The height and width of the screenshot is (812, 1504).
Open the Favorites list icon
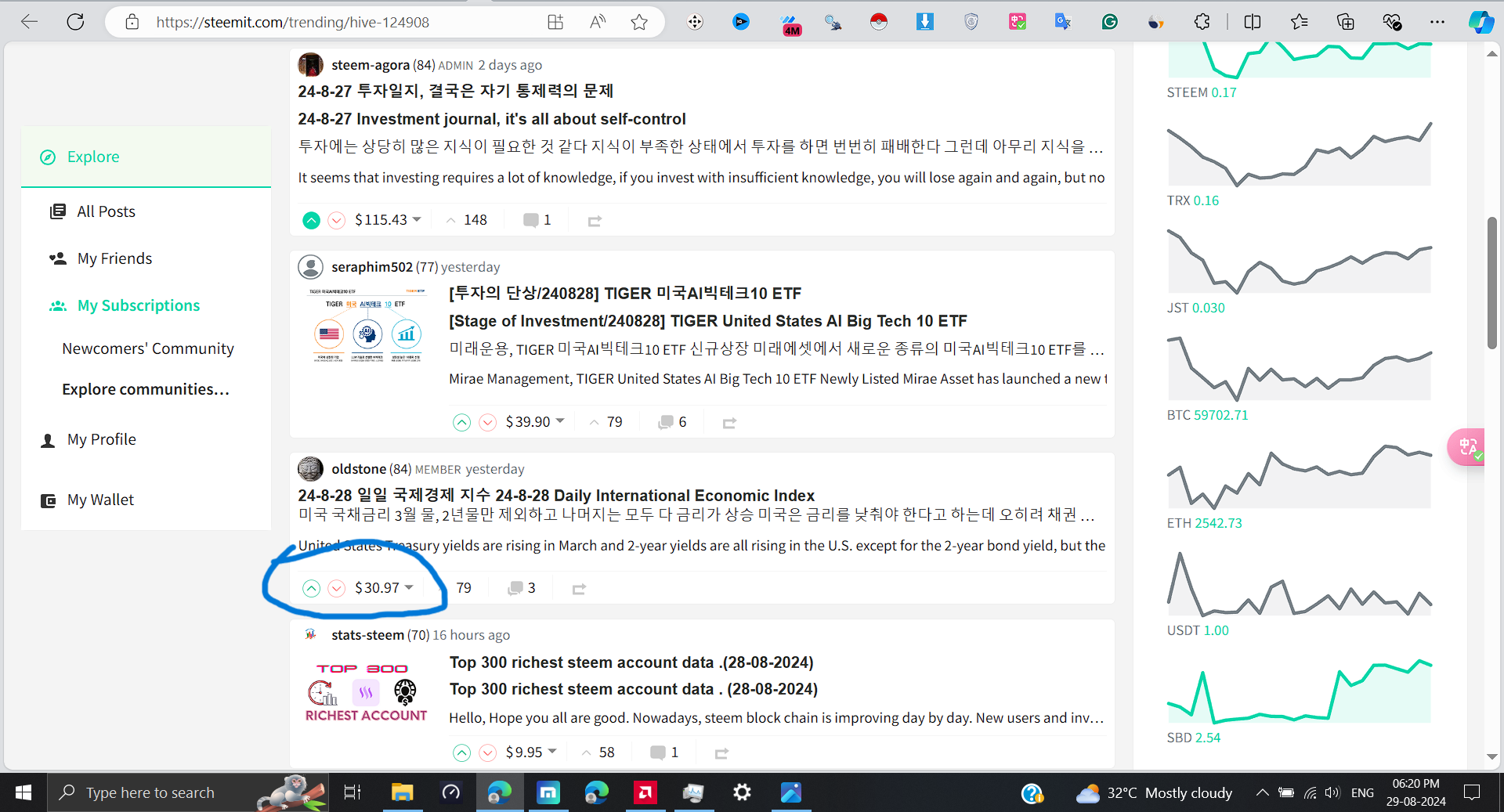[x=1299, y=22]
